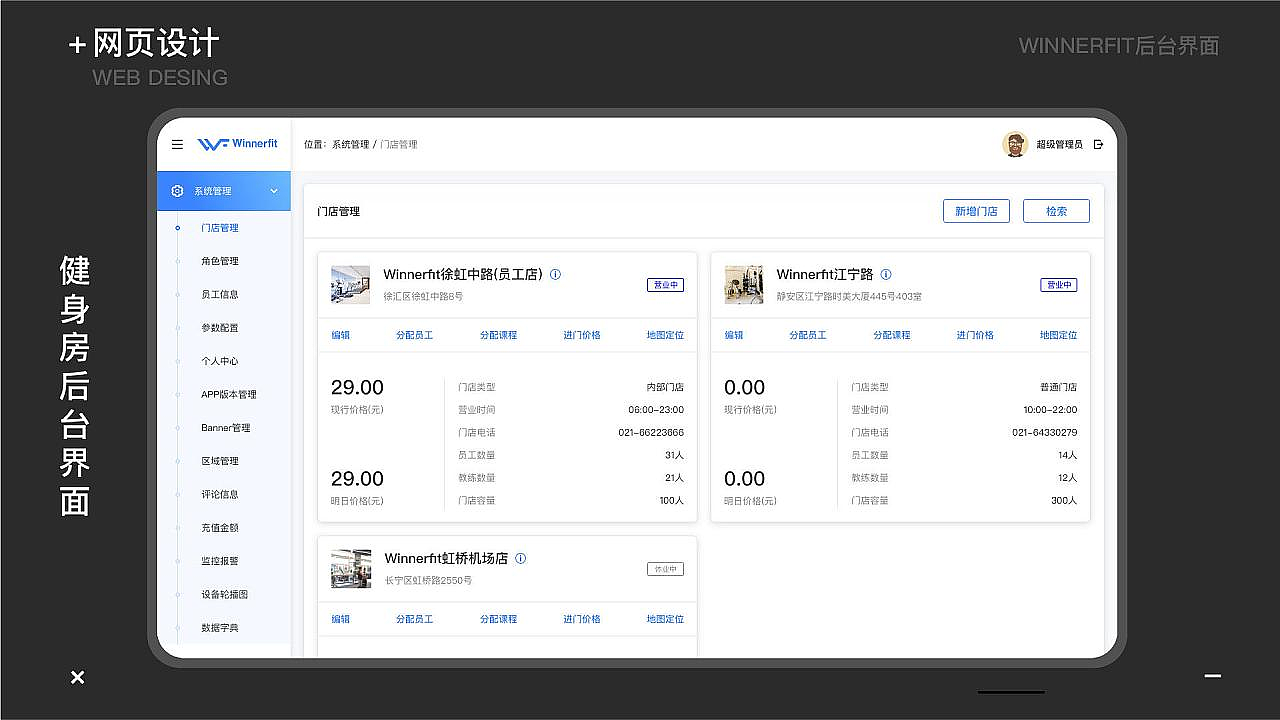
Task: Click the Winnerfit徐虹中路(员工店) store thumbnail
Action: point(351,285)
